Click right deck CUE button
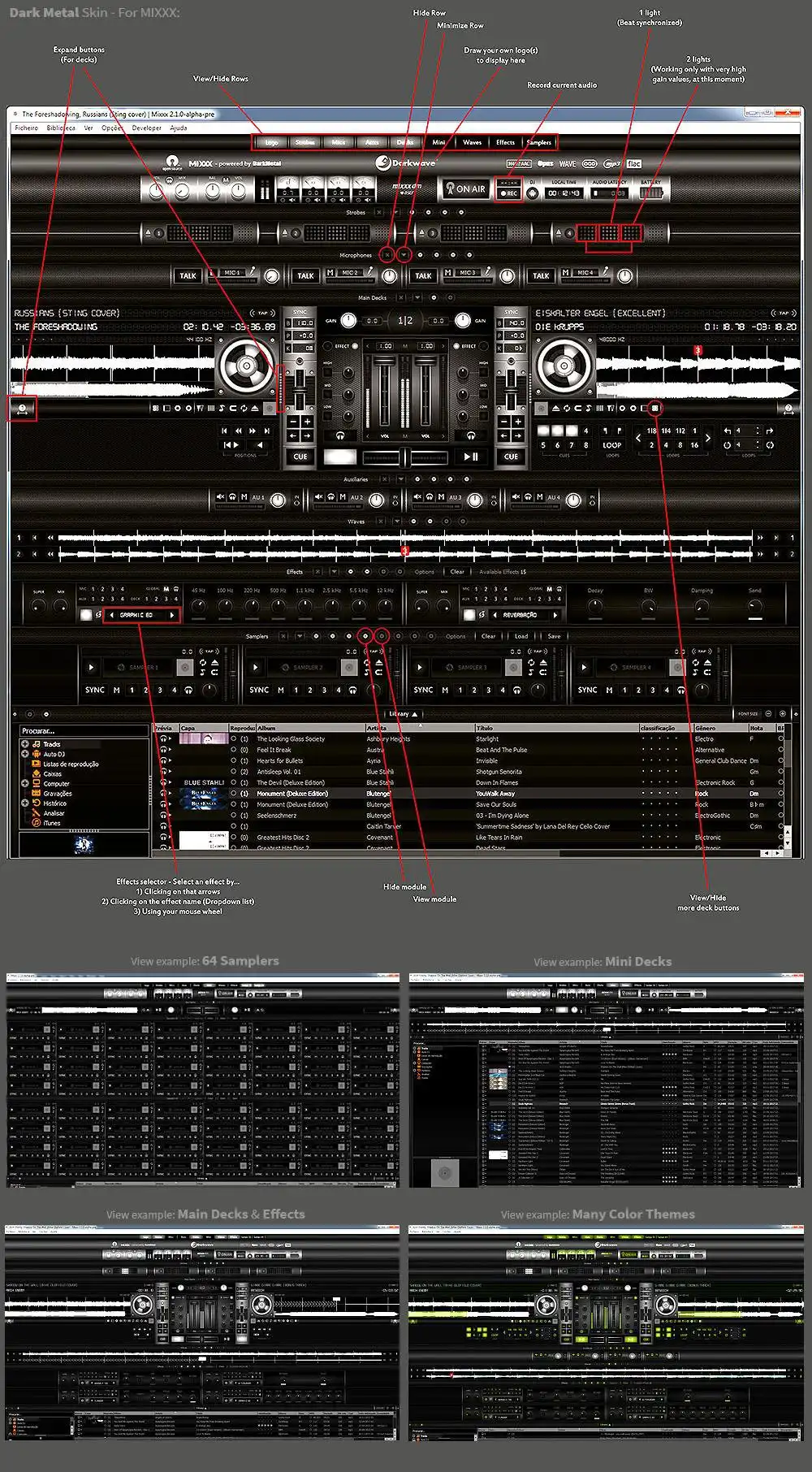The height and width of the screenshot is (1472, 812). (x=512, y=457)
